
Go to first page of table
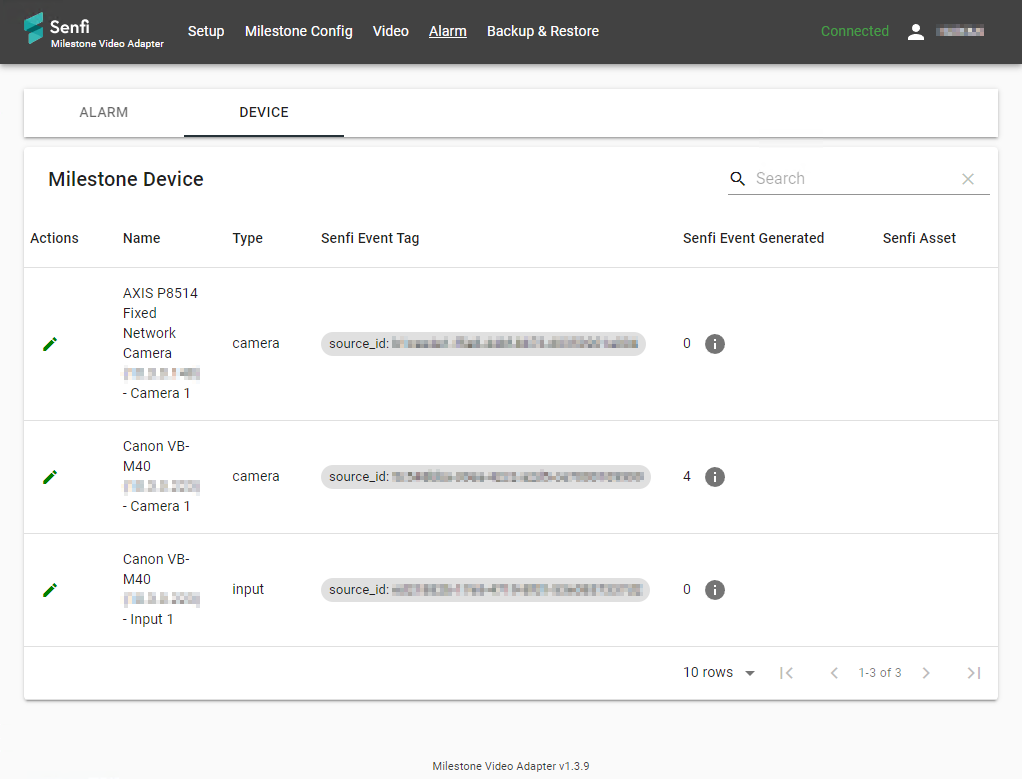click(x=787, y=673)
